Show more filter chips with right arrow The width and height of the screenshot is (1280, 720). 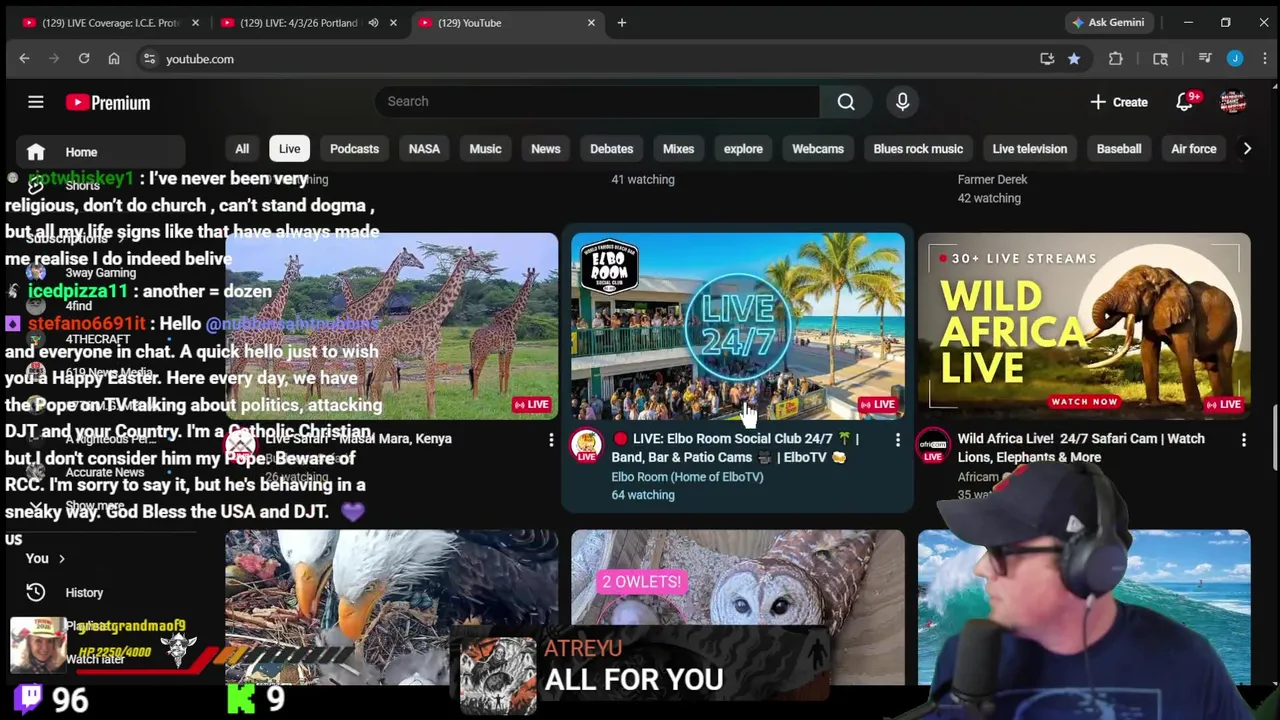click(1247, 149)
